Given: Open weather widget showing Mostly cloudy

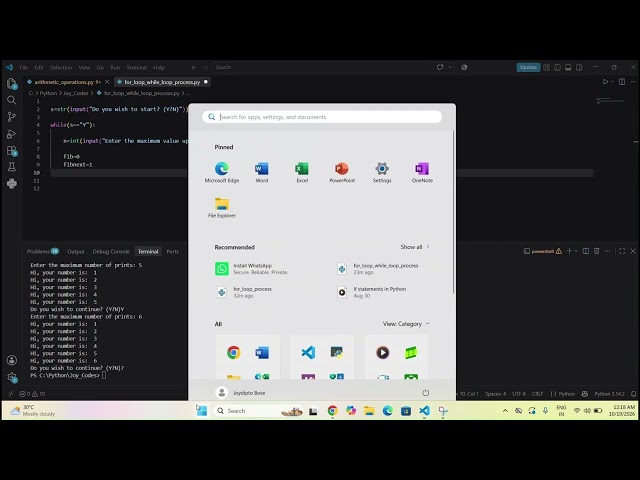Looking at the screenshot, I should coord(33,411).
